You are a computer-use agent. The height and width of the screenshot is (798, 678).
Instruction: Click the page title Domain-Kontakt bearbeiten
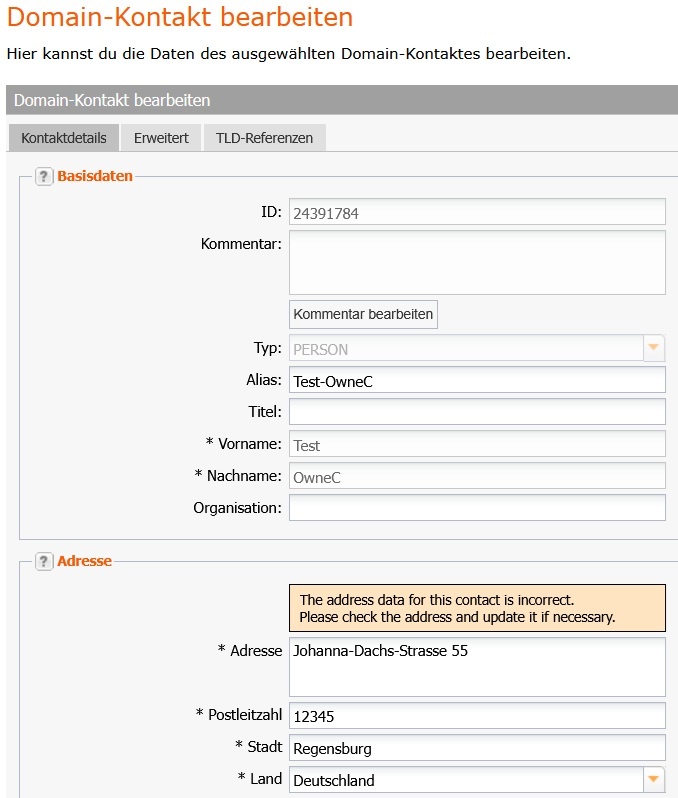click(180, 16)
